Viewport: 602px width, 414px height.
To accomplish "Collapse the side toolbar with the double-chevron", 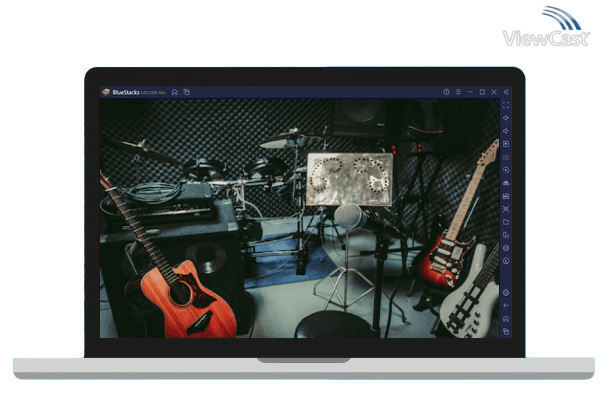I will coord(506,92).
